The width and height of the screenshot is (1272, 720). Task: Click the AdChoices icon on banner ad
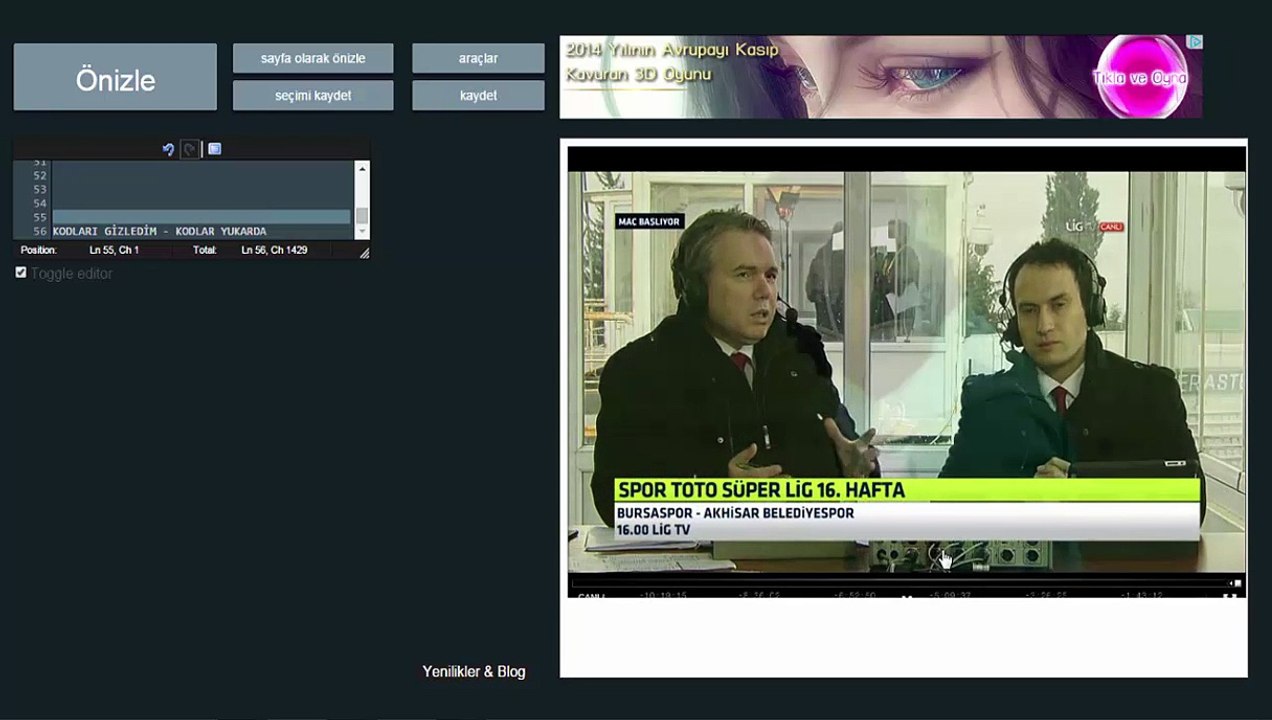click(x=1195, y=42)
